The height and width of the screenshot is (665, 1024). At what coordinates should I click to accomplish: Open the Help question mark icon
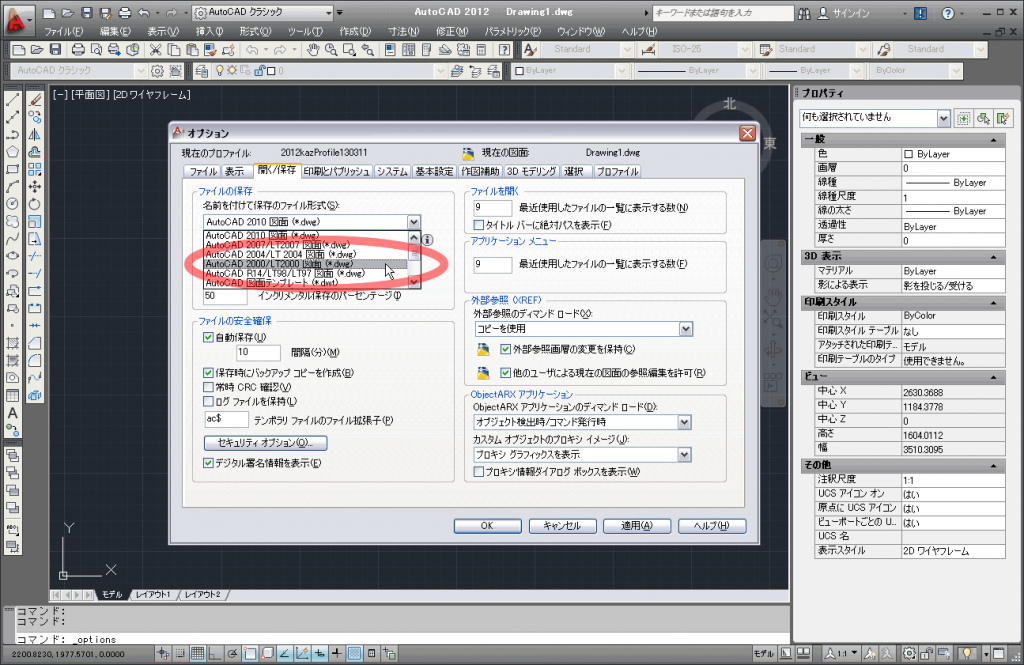[504, 50]
